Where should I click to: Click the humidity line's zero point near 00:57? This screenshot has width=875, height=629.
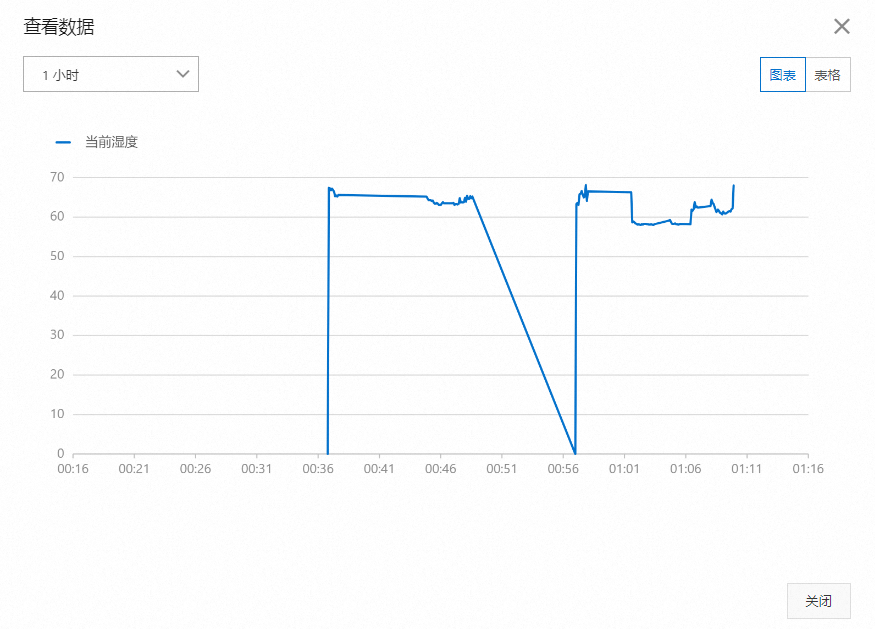(575, 453)
